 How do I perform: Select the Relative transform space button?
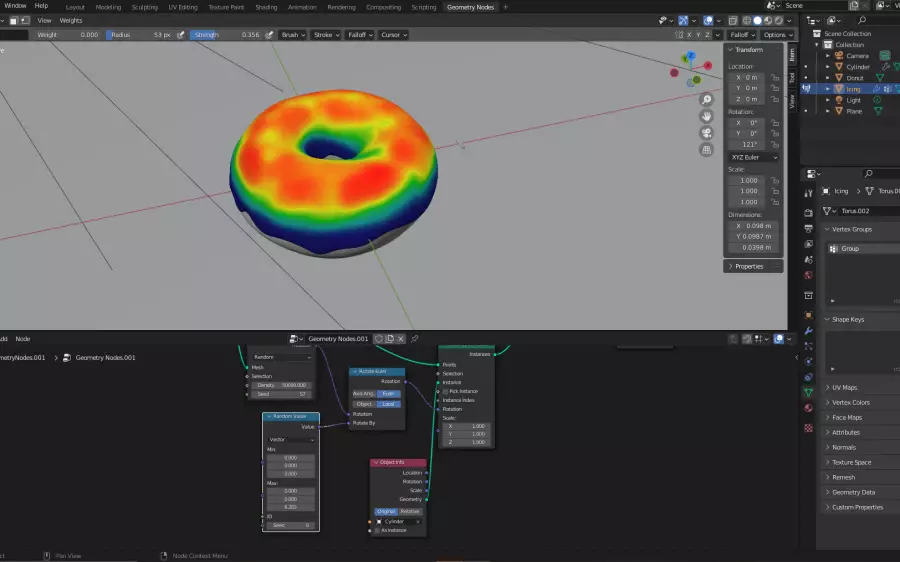point(410,511)
